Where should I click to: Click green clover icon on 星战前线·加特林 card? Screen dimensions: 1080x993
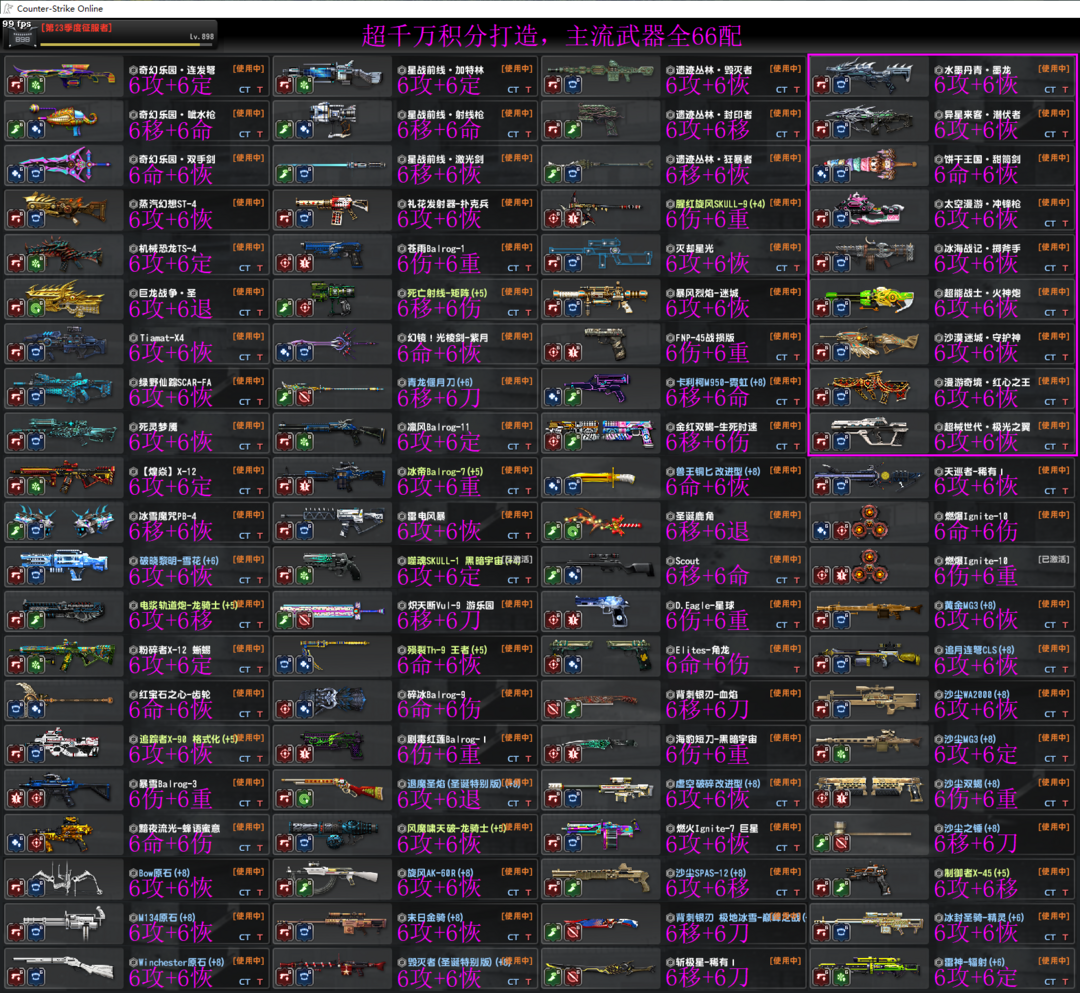click(305, 85)
